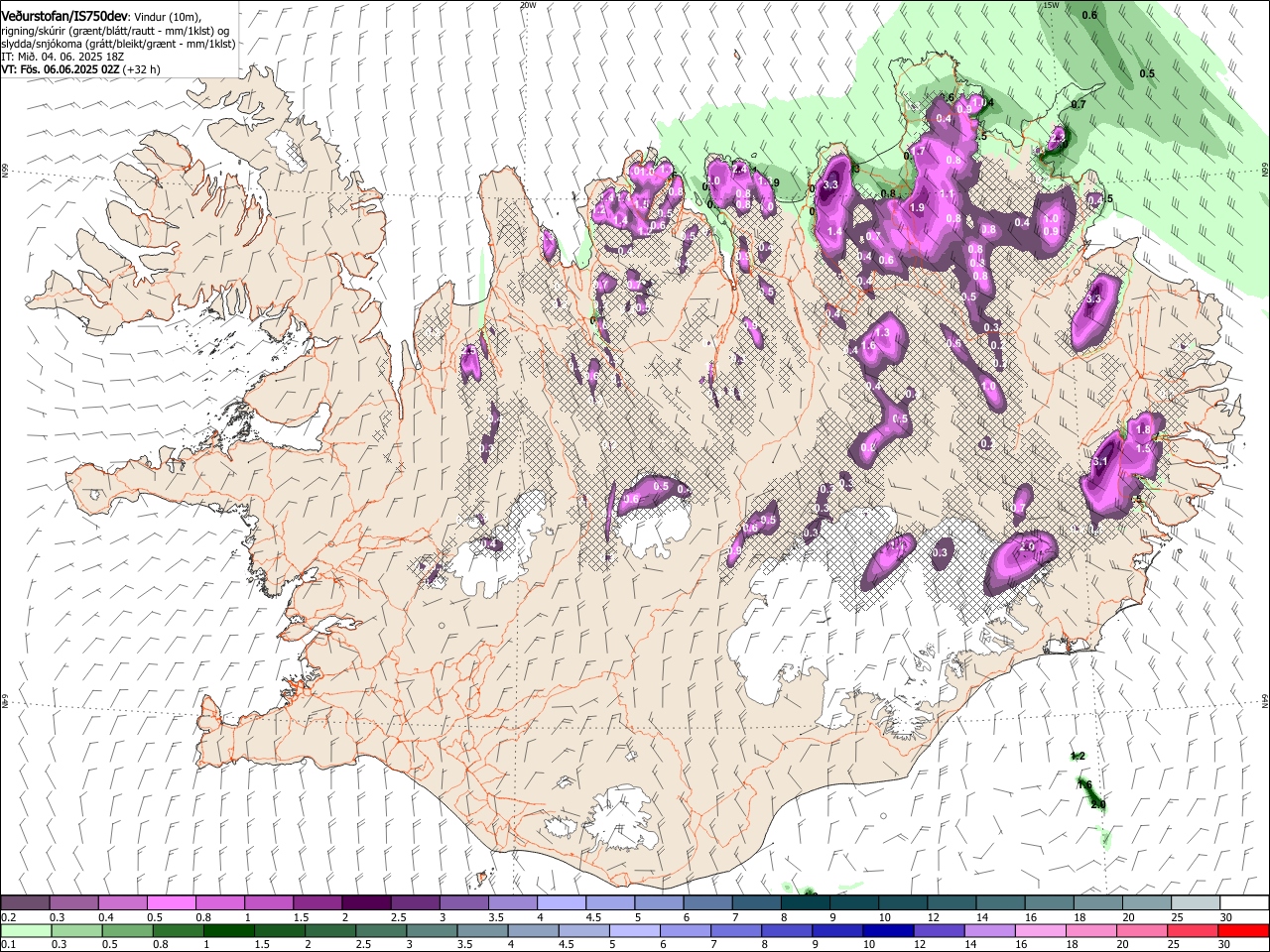Click the 15W longitude label at the top edge

1051,5
